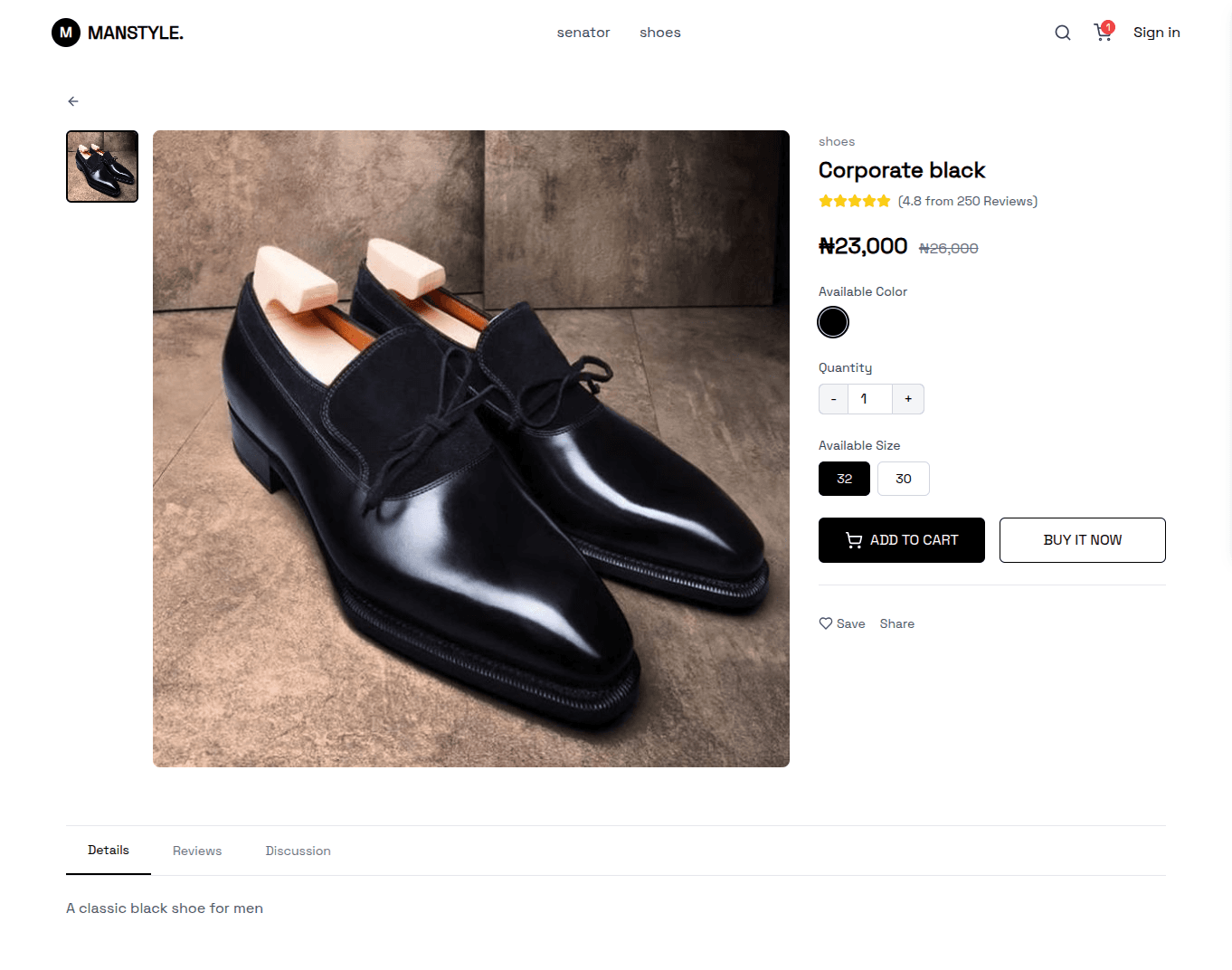The image size is (1232, 970).
Task: Click the back arrow above the product image
Action: pyautogui.click(x=73, y=101)
